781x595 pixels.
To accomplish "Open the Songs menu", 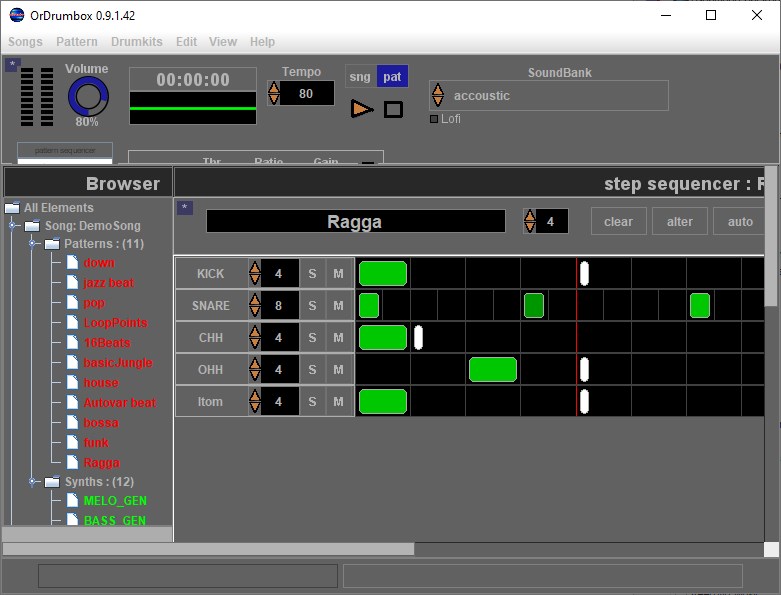I will click(x=25, y=42).
